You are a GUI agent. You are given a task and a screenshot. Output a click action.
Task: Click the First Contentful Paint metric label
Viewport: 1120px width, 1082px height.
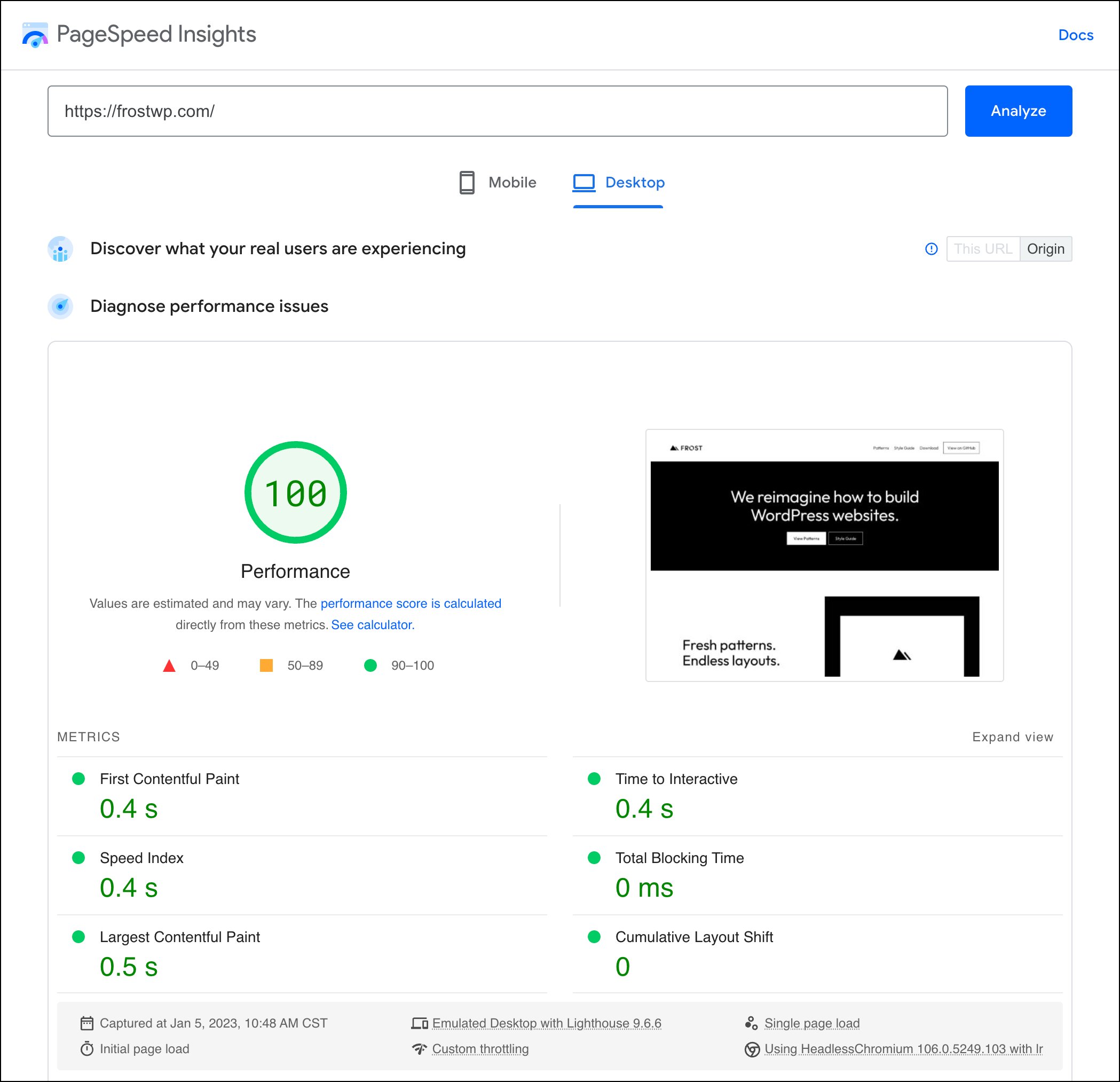(169, 779)
